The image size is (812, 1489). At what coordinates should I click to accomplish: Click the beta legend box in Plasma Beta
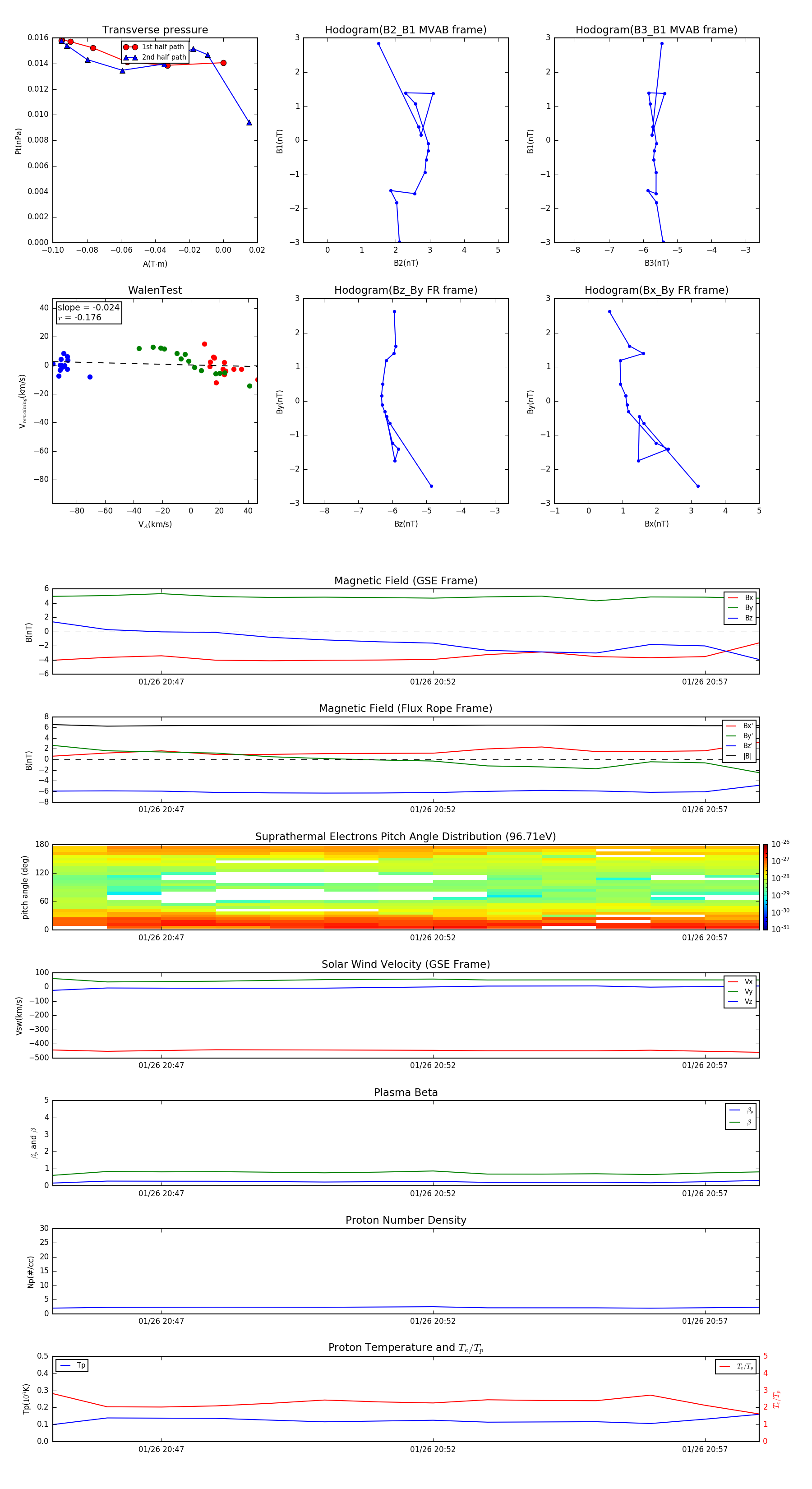tap(741, 1117)
